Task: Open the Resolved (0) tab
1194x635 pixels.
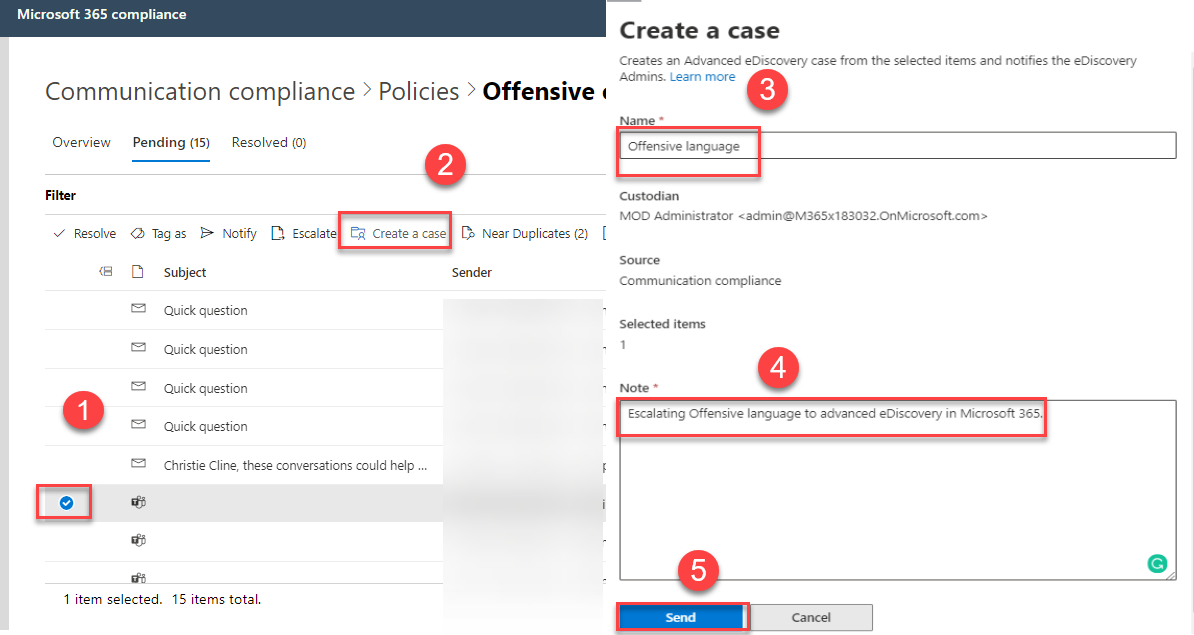Action: (268, 143)
